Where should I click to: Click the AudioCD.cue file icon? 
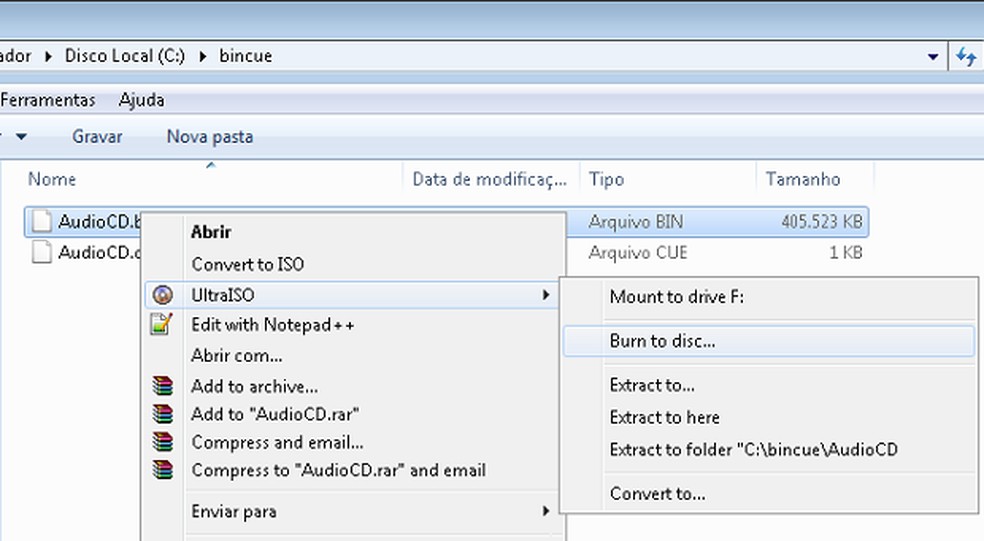[x=41, y=253]
